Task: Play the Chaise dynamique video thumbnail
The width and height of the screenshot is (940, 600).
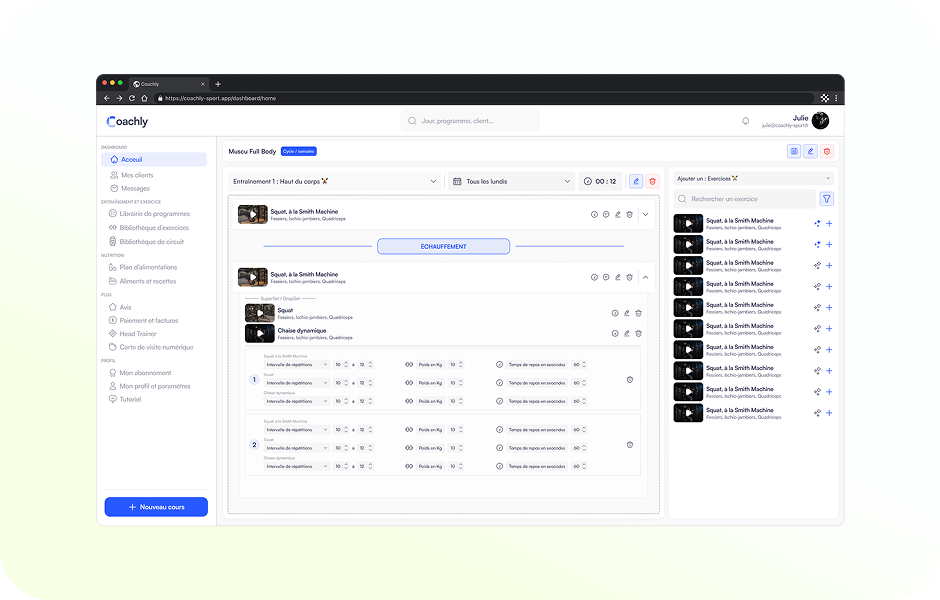Action: click(x=259, y=333)
